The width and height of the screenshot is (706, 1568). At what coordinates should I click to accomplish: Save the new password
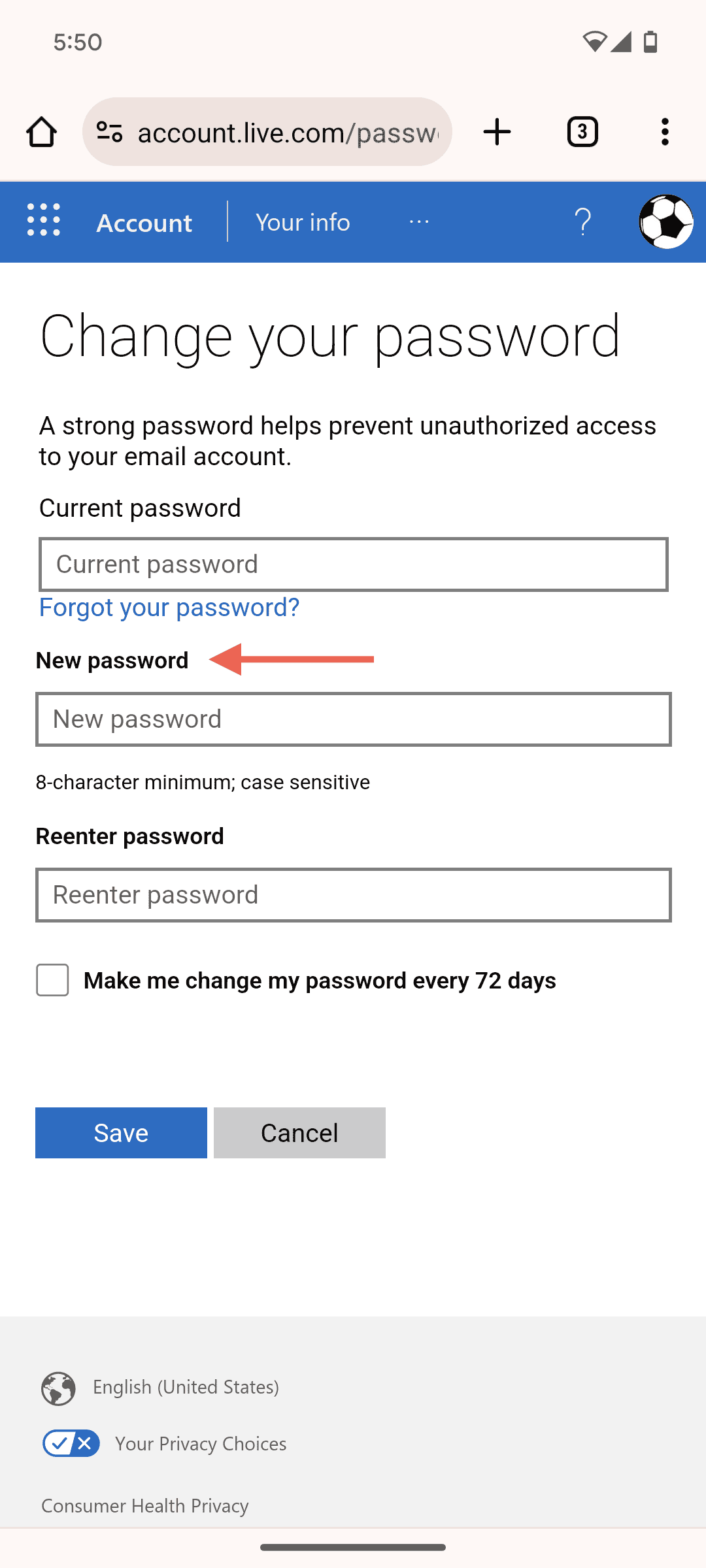point(121,1133)
